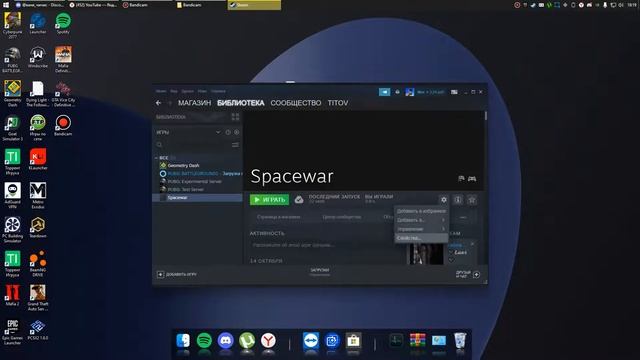Image resolution: width=640 pixels, height=360 pixels.
Task: Open Yandex Browser from the dock
Action: point(268,340)
